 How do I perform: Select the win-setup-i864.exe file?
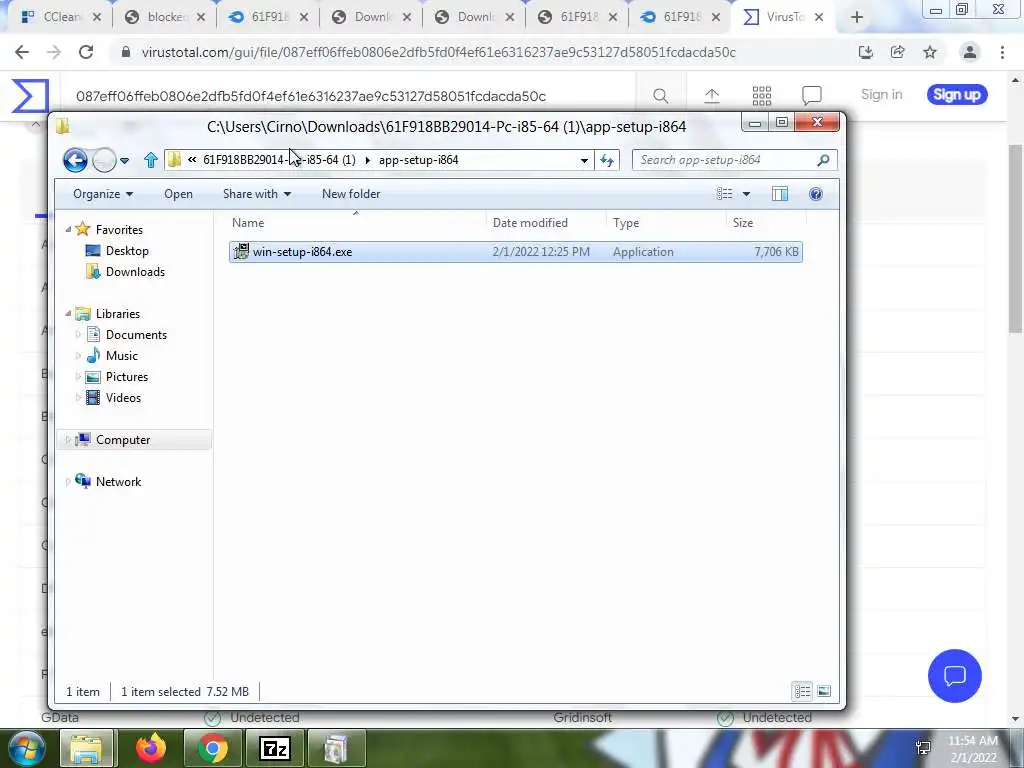pos(515,251)
